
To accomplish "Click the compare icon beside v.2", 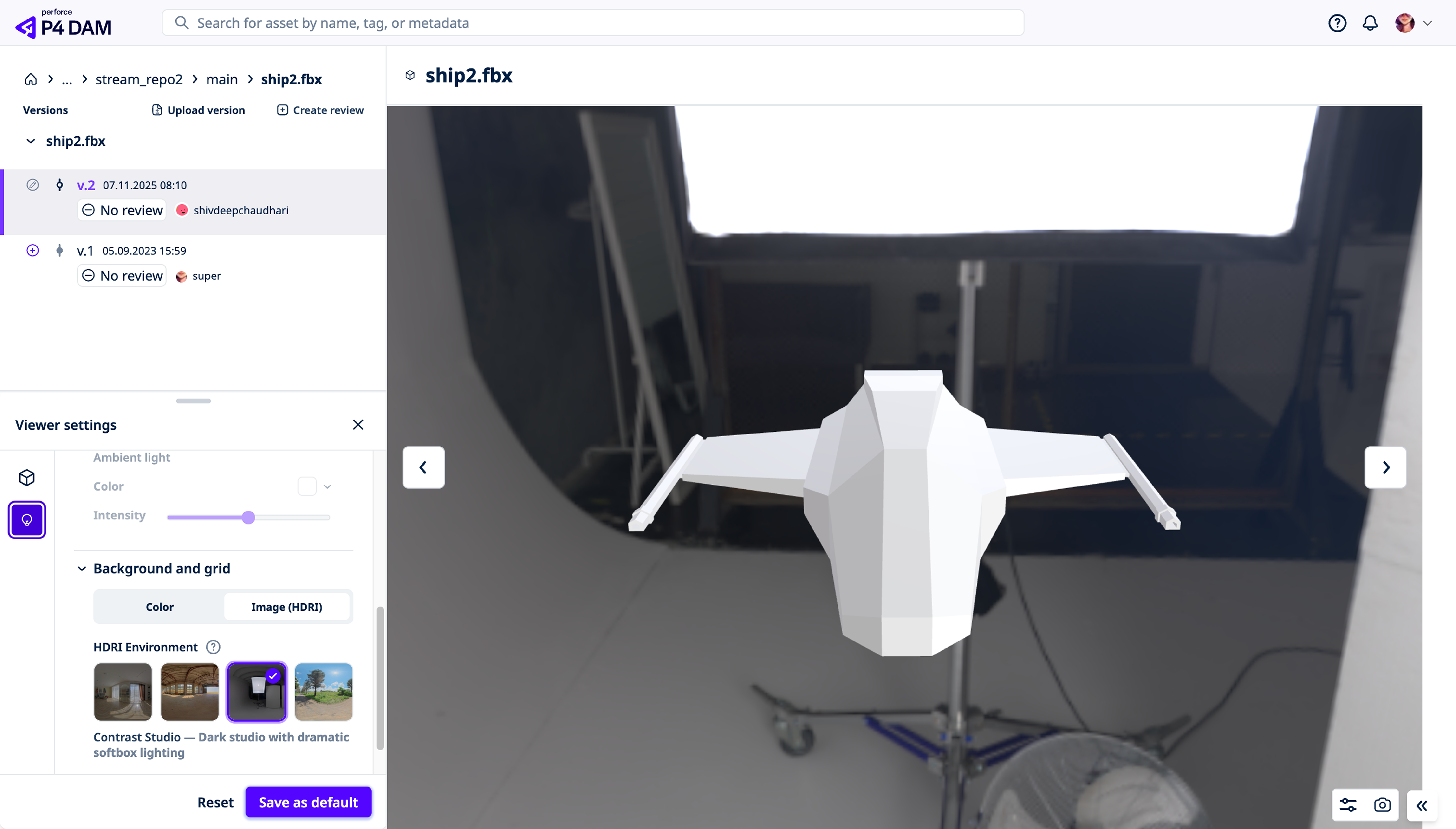I will coord(32,185).
